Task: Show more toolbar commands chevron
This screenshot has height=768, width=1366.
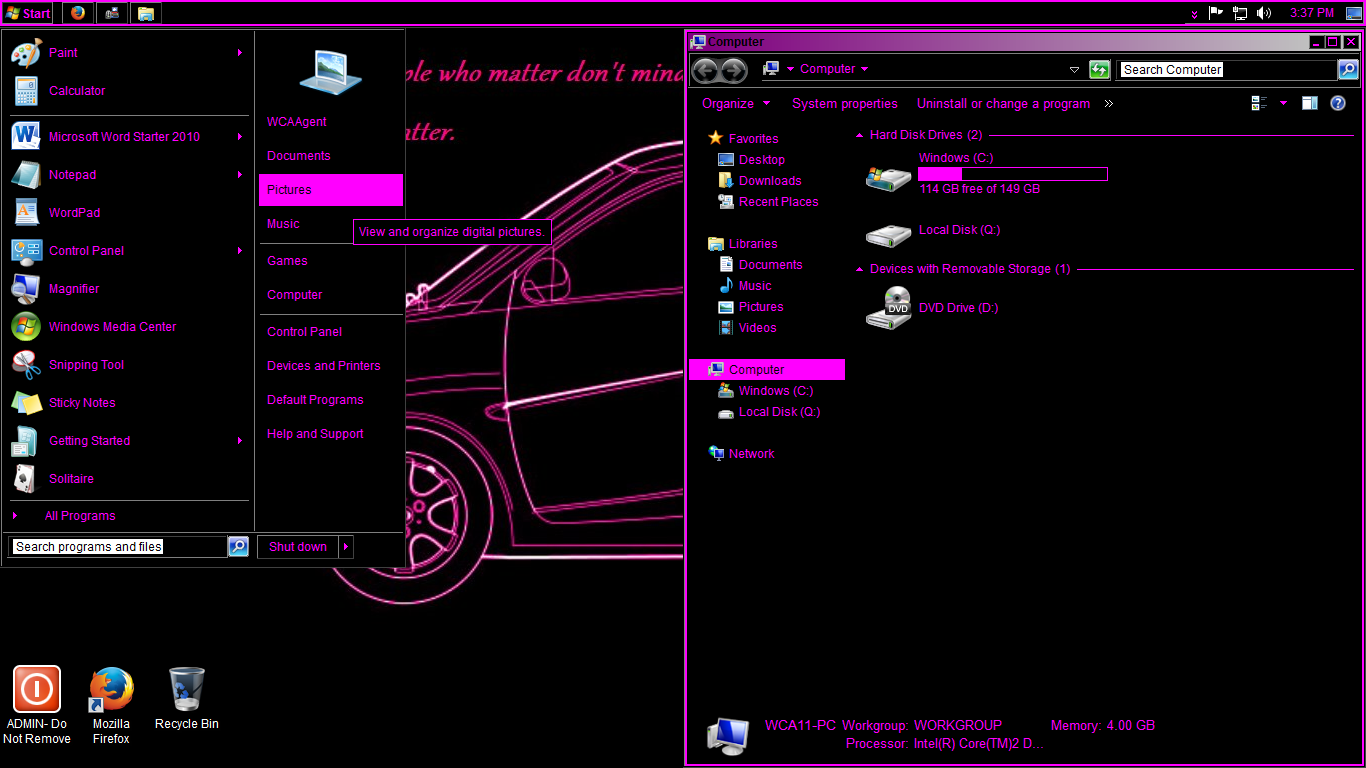Action: pos(1108,103)
